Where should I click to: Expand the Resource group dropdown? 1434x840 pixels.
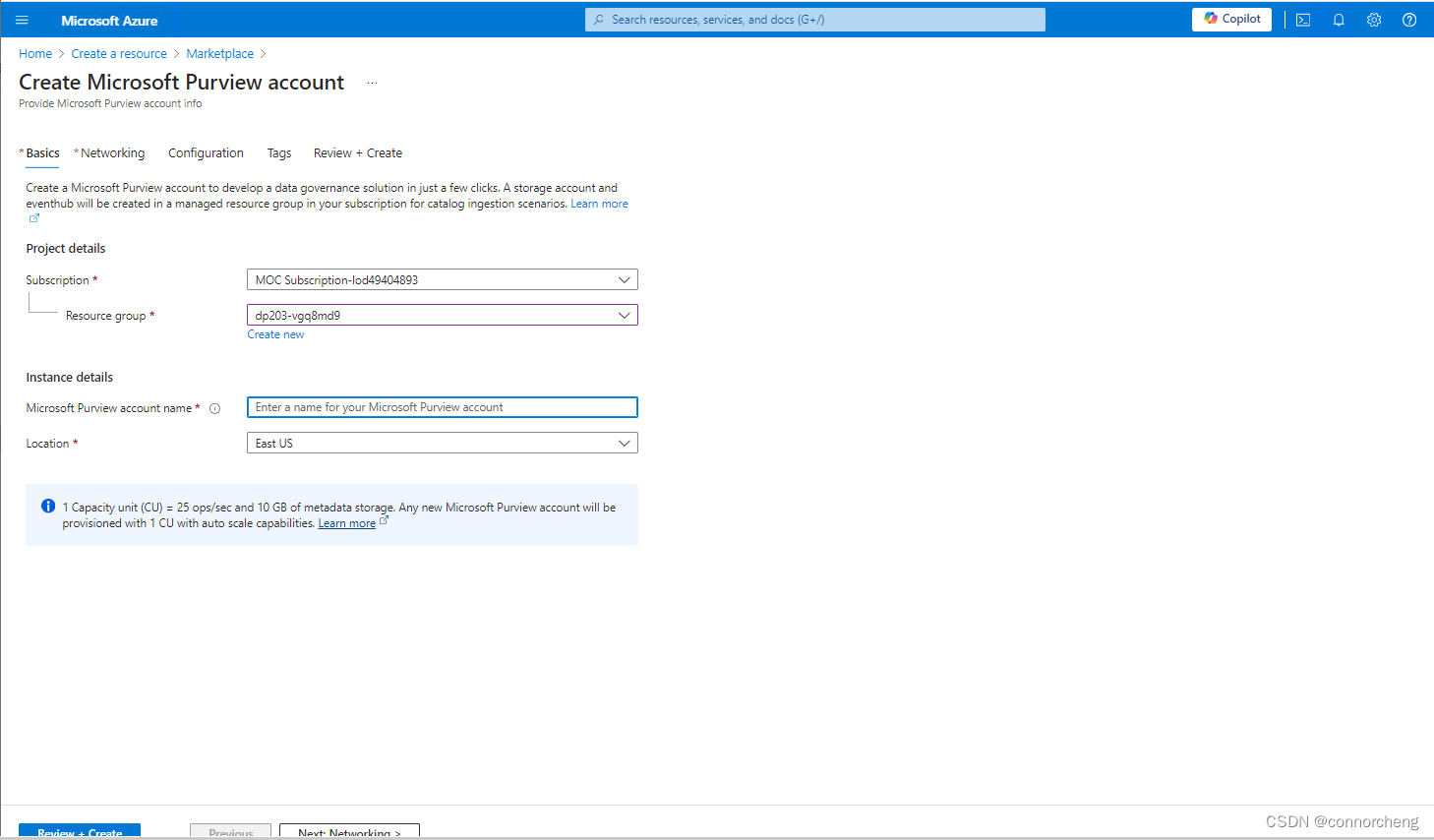tap(443, 315)
